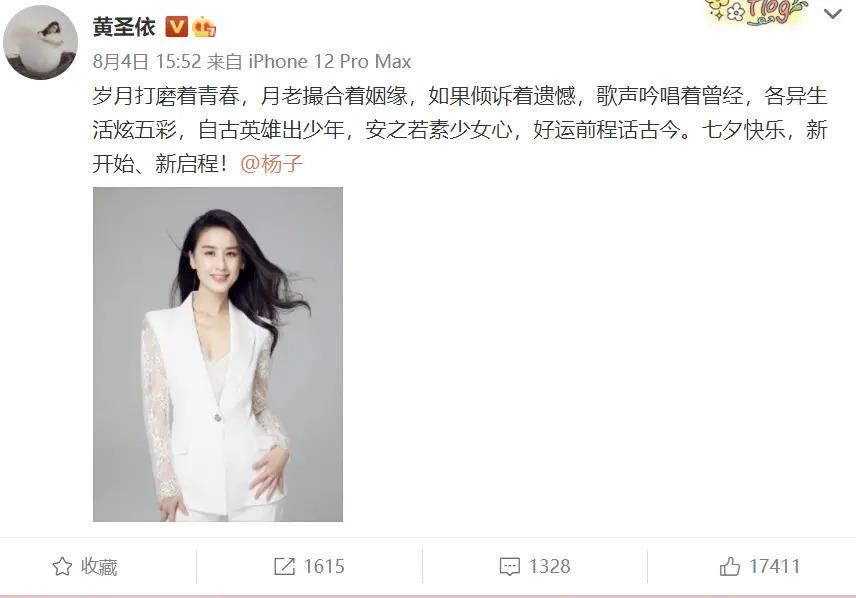Click the orange V verified badge
This screenshot has width=856, height=598.
pyautogui.click(x=176, y=27)
